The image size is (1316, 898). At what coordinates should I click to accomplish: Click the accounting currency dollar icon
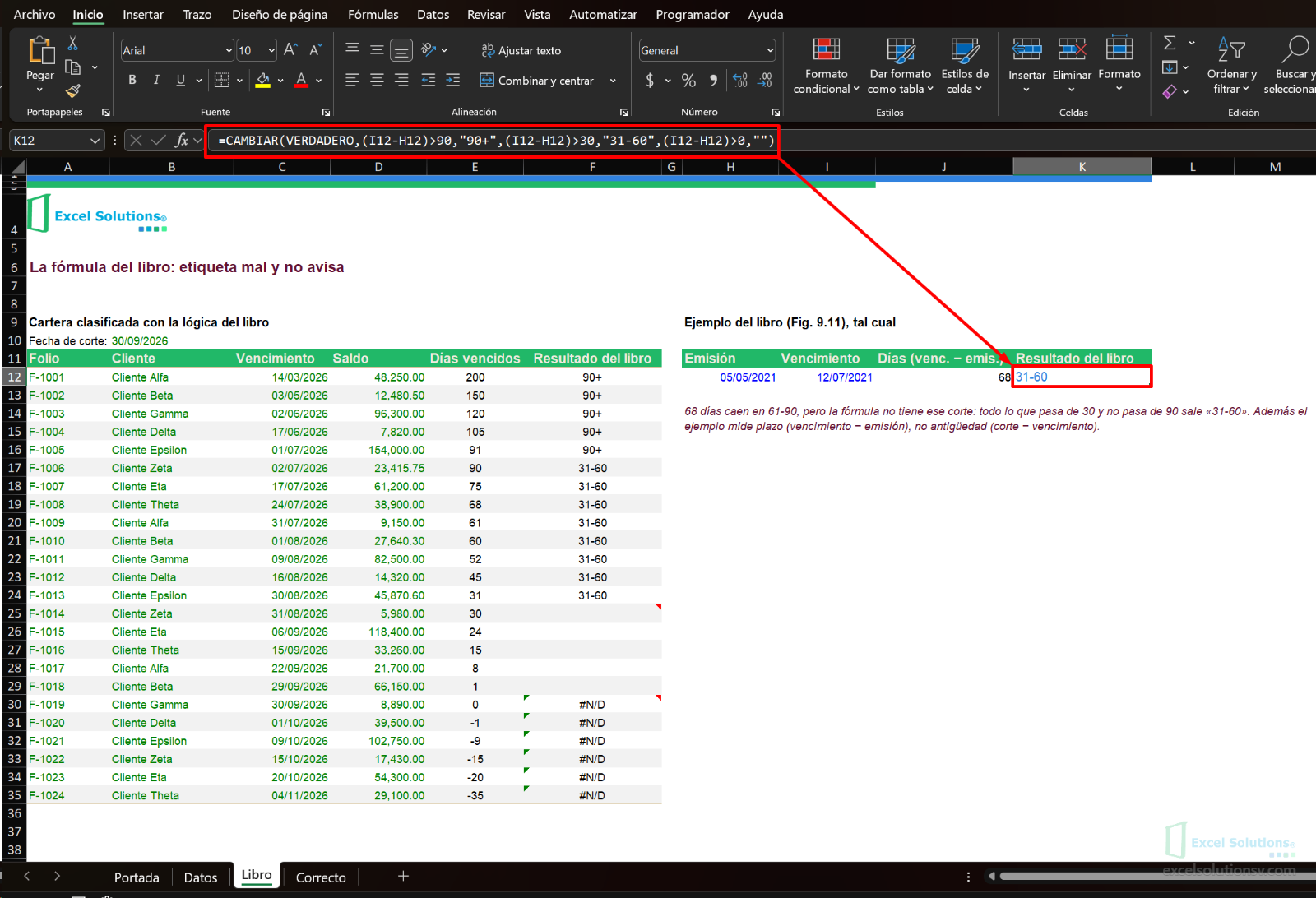651,81
